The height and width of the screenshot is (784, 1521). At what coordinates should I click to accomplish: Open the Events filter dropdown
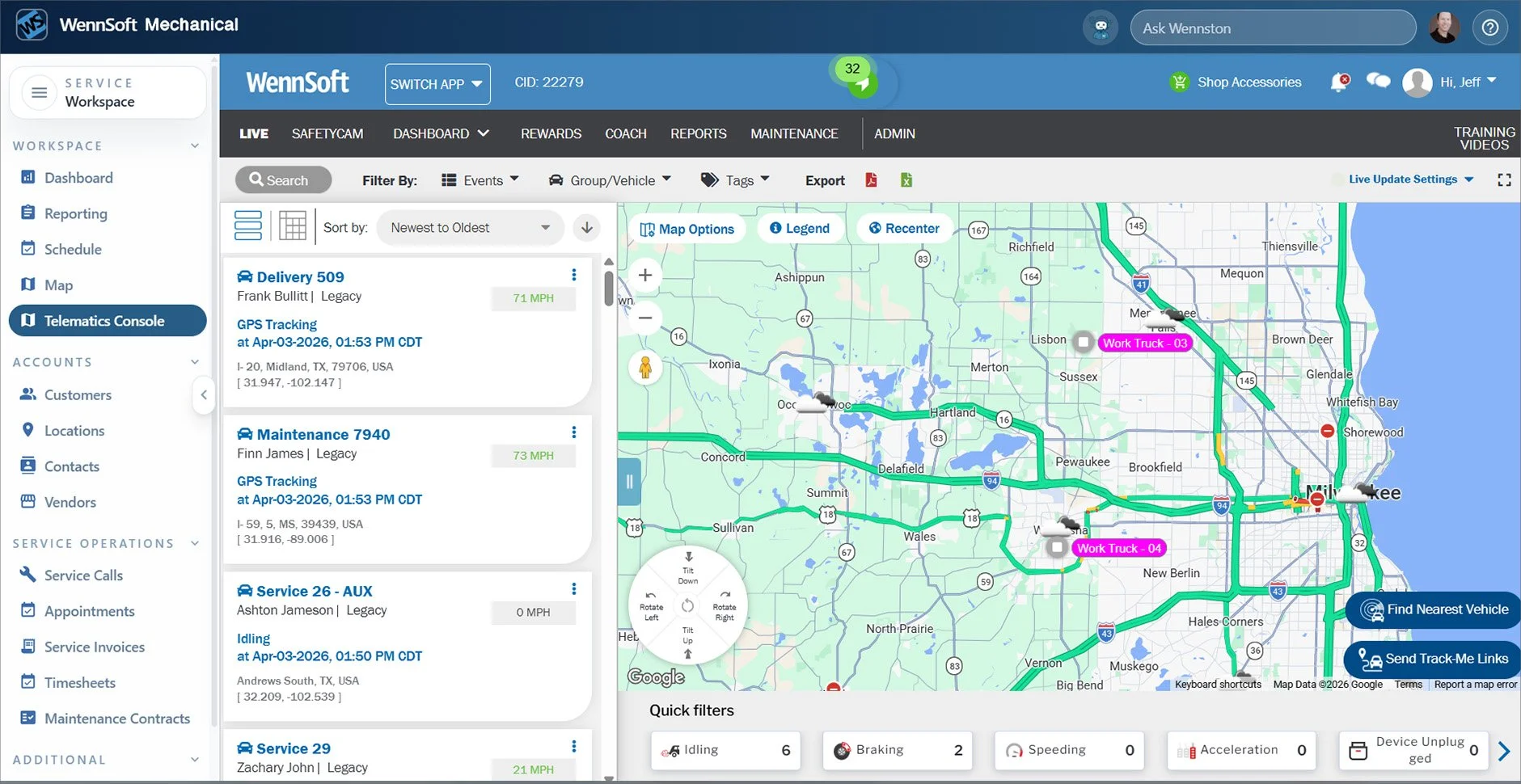pos(480,180)
